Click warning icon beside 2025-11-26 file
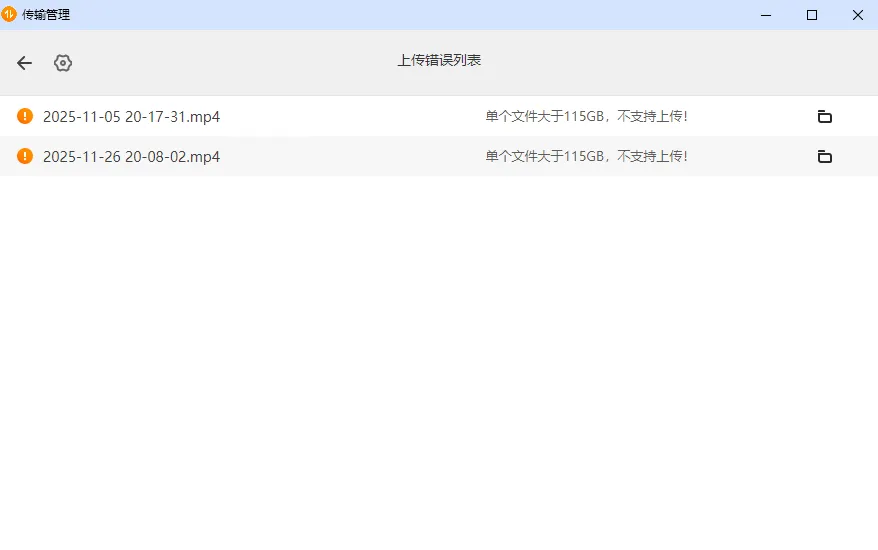878x550 pixels. pyautogui.click(x=25, y=156)
